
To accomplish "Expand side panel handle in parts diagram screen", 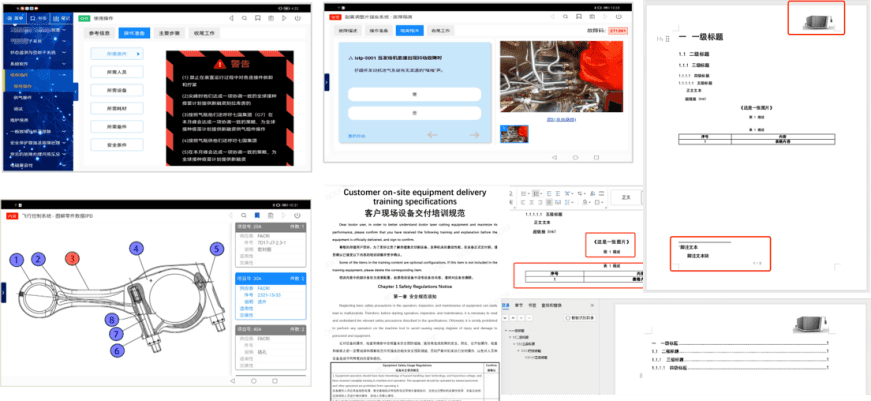I will (x=3, y=292).
